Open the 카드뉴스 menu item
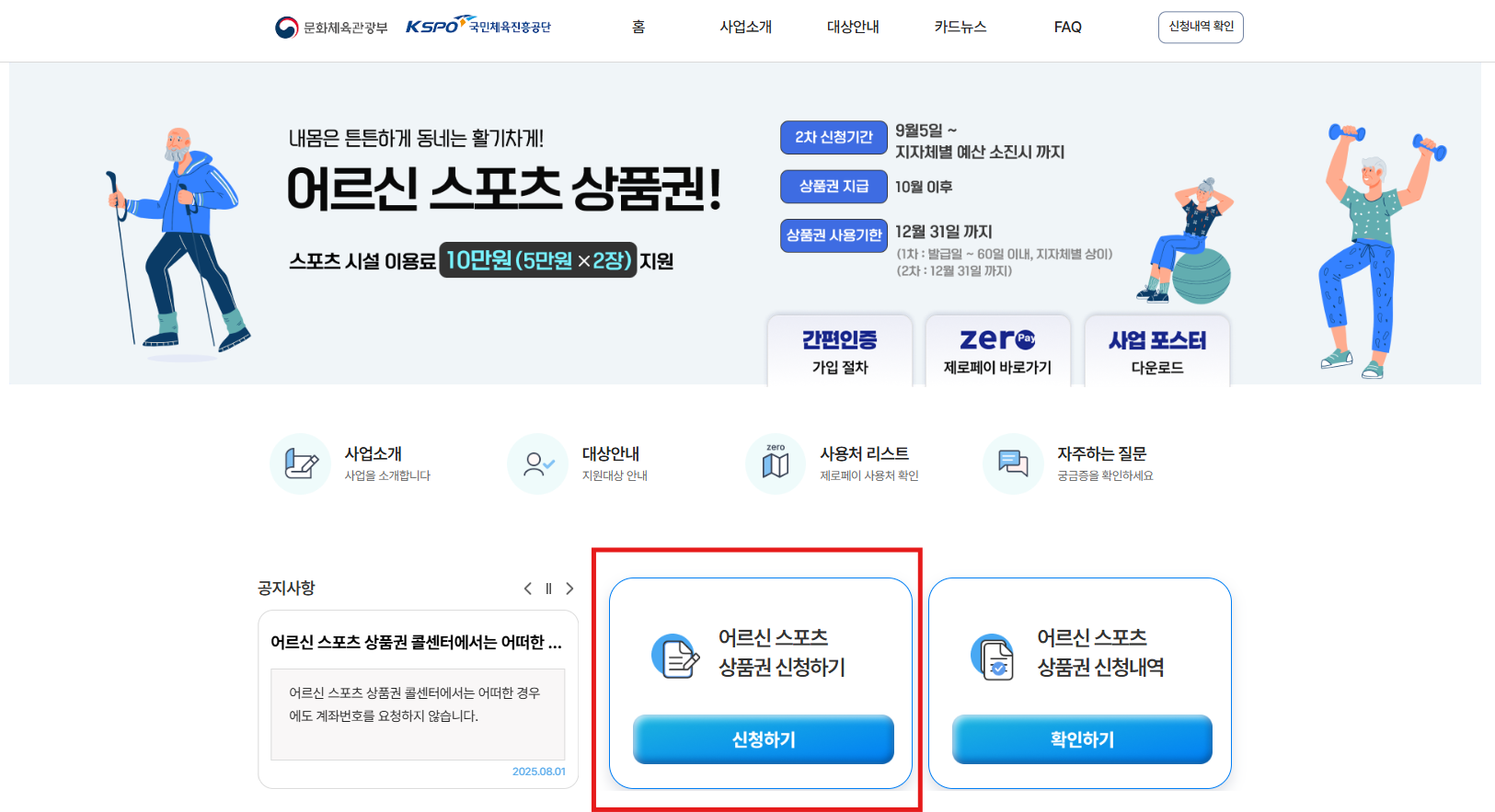Image resolution: width=1495 pixels, height=812 pixels. [x=960, y=28]
